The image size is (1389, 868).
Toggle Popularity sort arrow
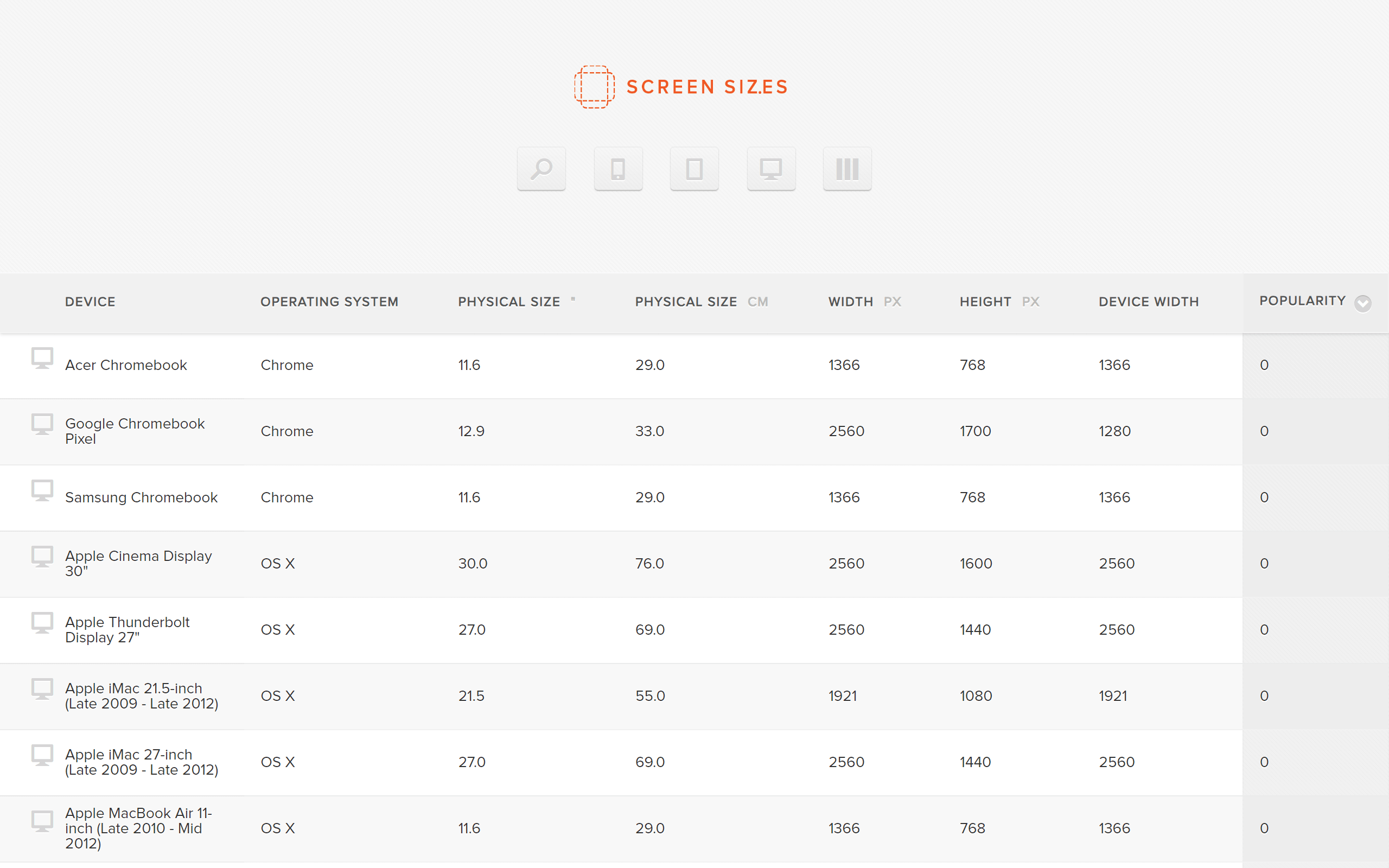tap(1362, 303)
